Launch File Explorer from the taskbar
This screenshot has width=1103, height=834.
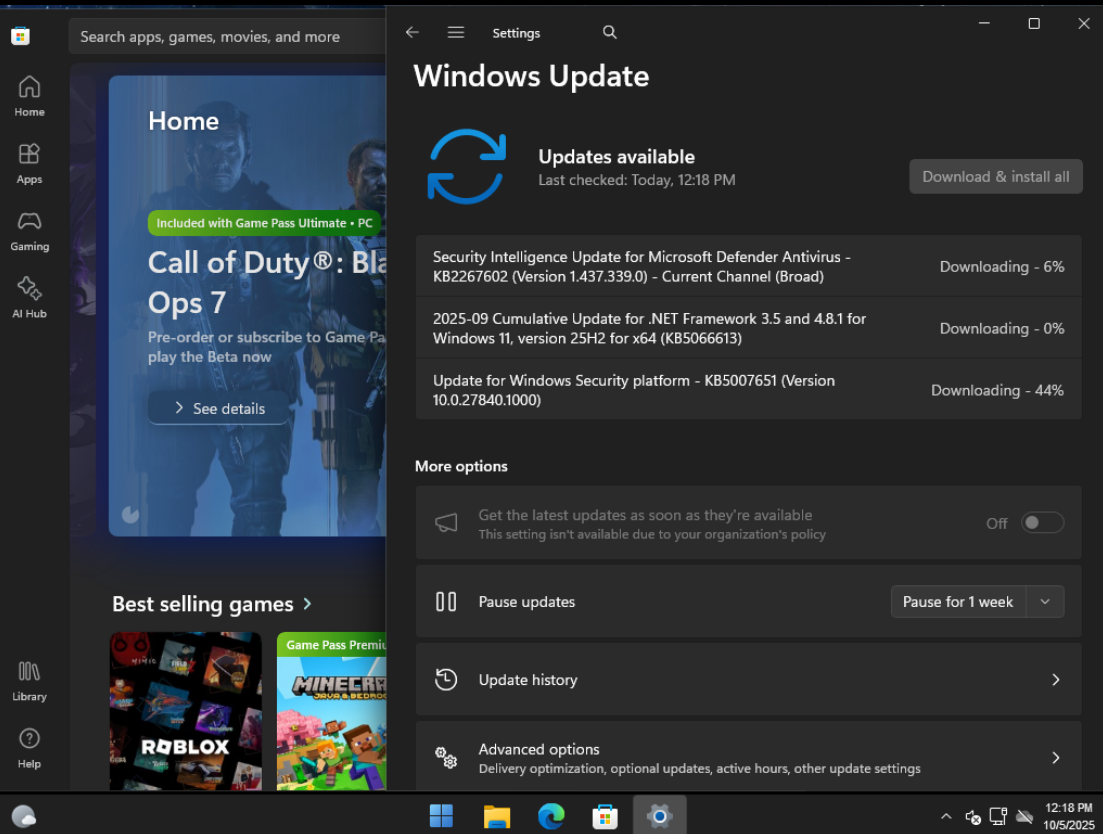pyautogui.click(x=497, y=816)
